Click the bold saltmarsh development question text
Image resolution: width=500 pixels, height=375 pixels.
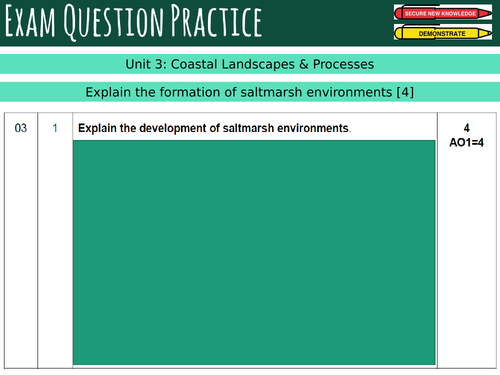(x=214, y=128)
